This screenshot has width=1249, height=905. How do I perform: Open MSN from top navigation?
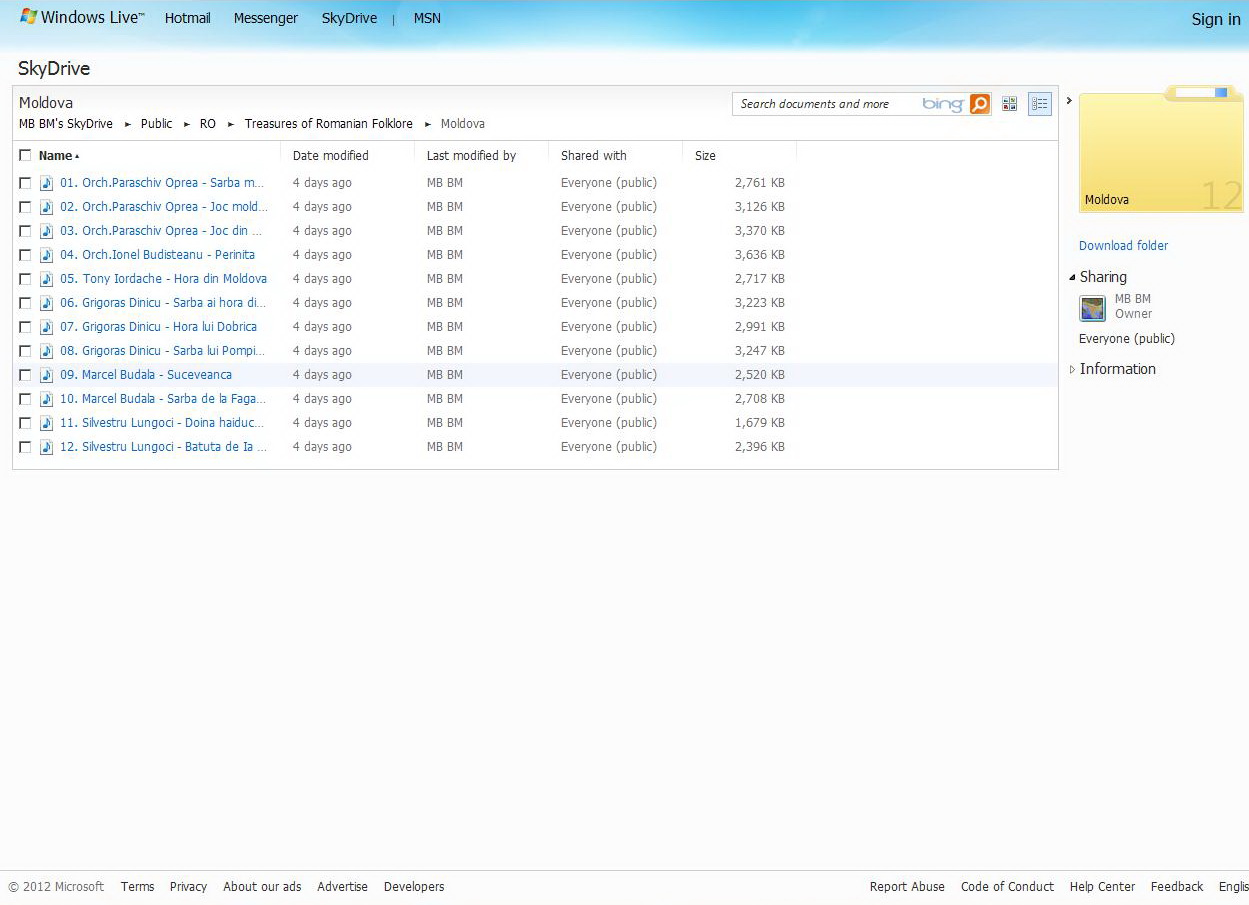tap(427, 18)
